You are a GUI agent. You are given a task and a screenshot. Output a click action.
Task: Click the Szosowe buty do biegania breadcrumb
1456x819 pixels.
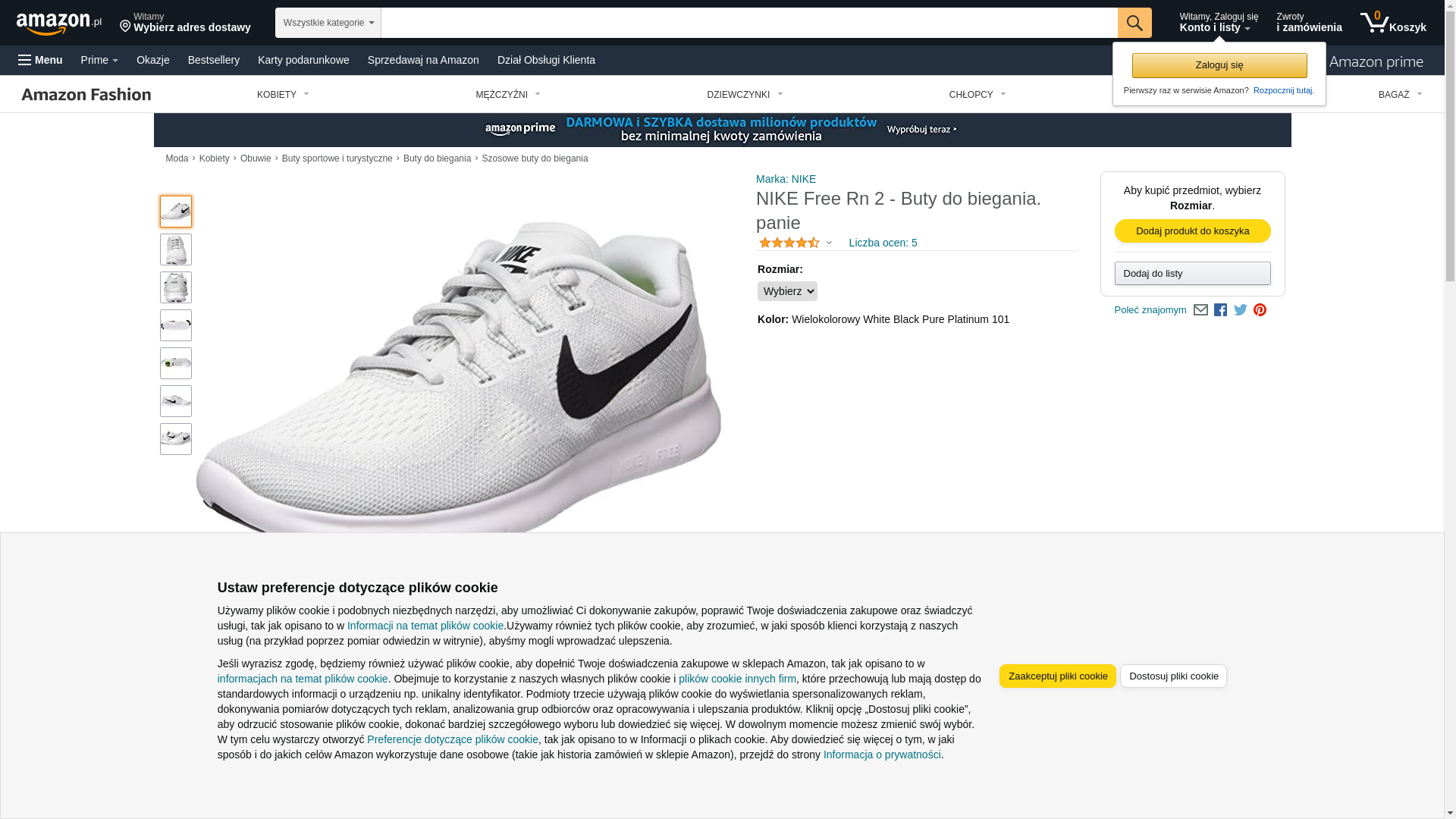pyautogui.click(x=535, y=158)
